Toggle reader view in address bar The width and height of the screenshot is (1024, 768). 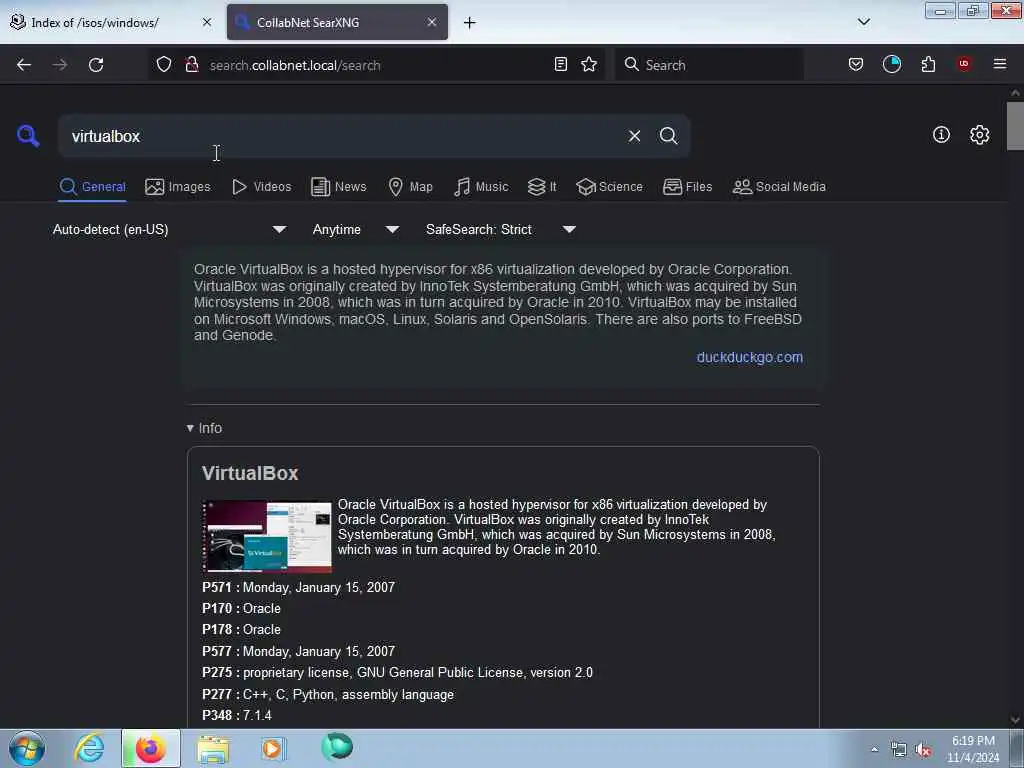pyautogui.click(x=560, y=64)
